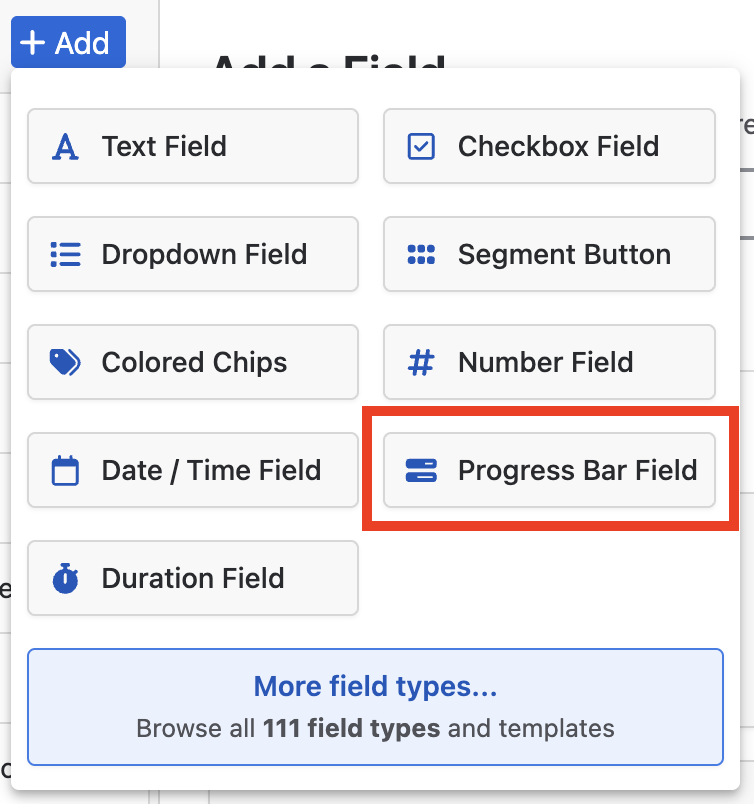Choose Number Field from the list
This screenshot has width=754, height=804.
[549, 362]
